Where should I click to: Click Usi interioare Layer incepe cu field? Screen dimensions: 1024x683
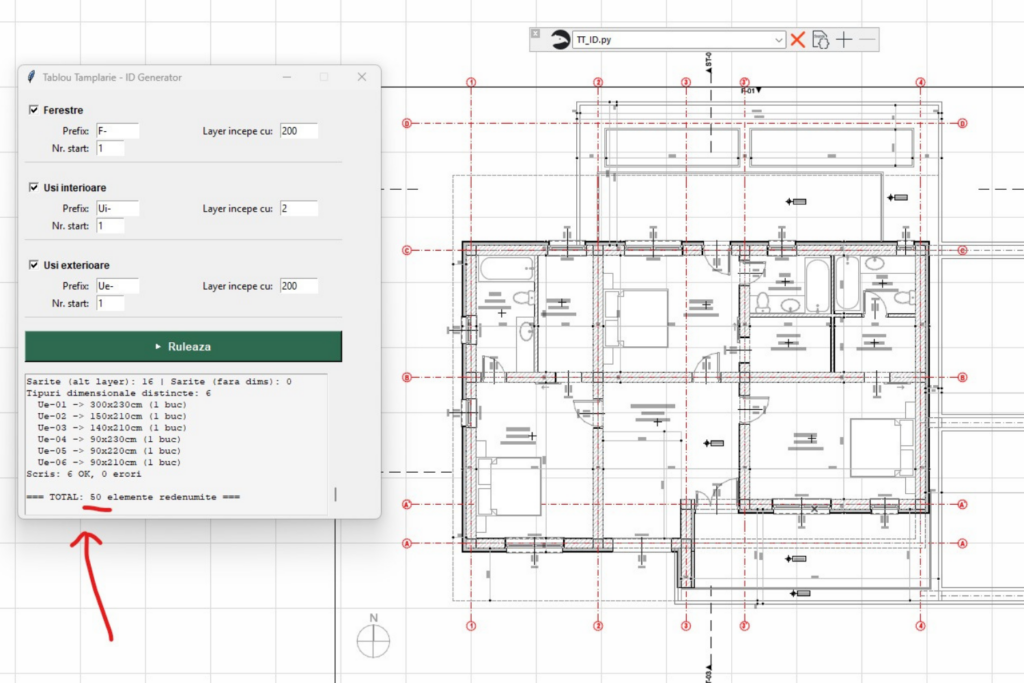pos(299,208)
